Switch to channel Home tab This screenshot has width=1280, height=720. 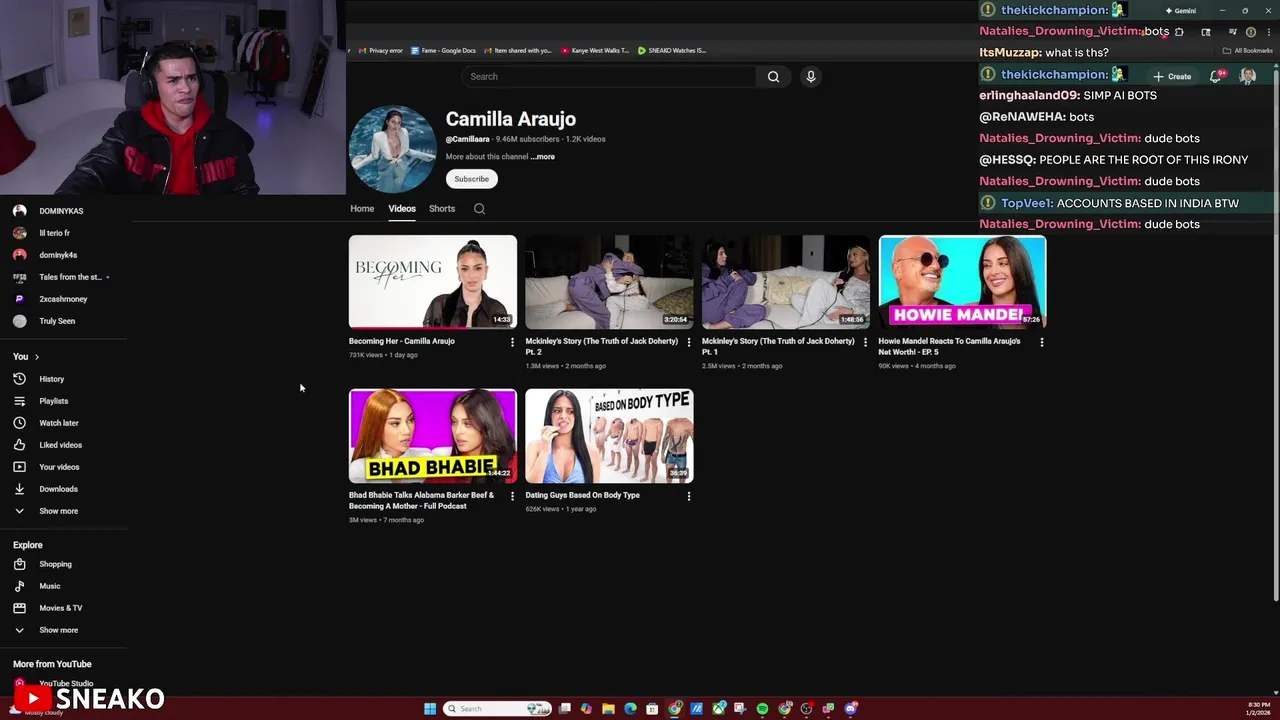(362, 209)
